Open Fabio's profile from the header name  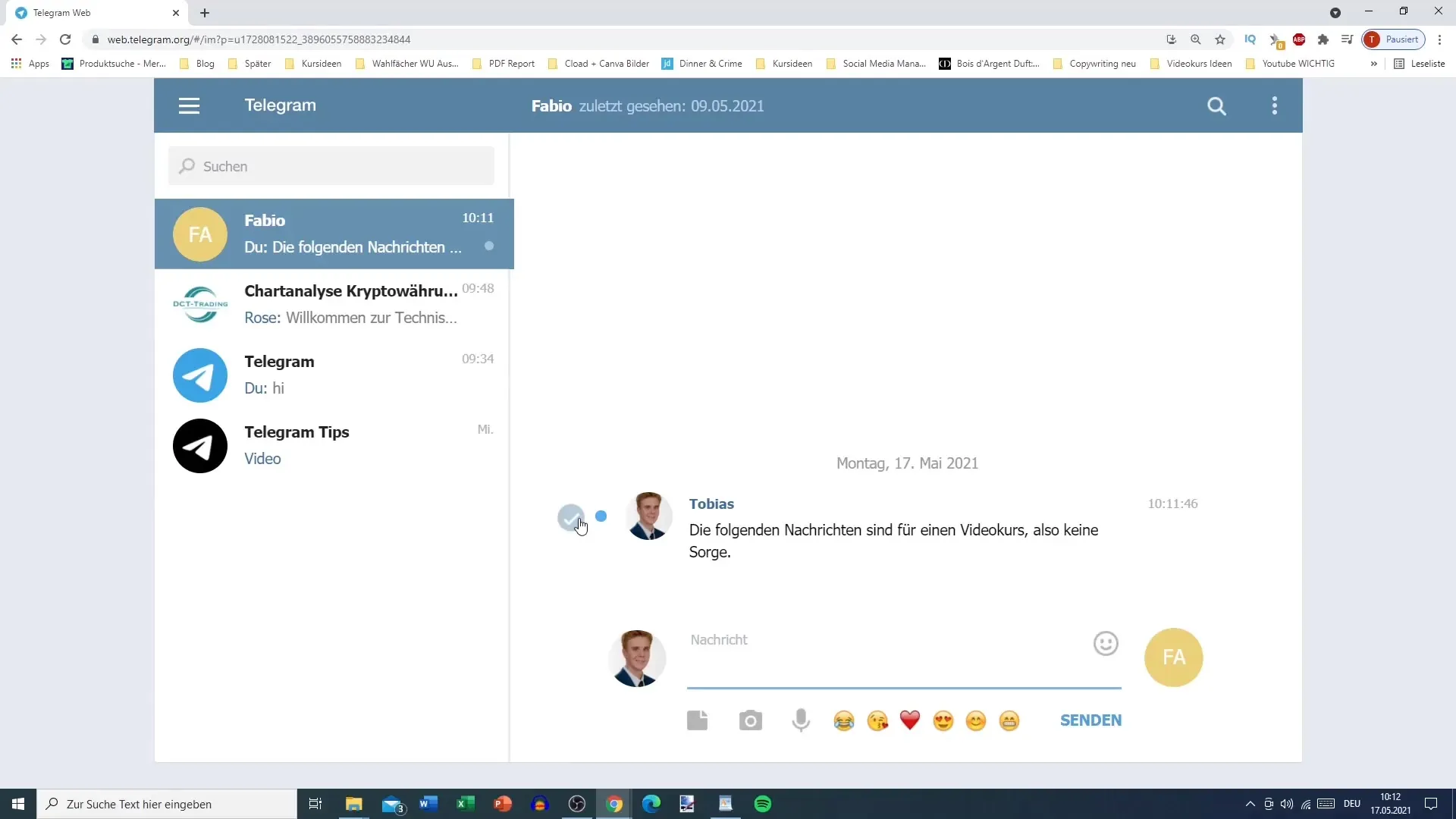(x=551, y=106)
